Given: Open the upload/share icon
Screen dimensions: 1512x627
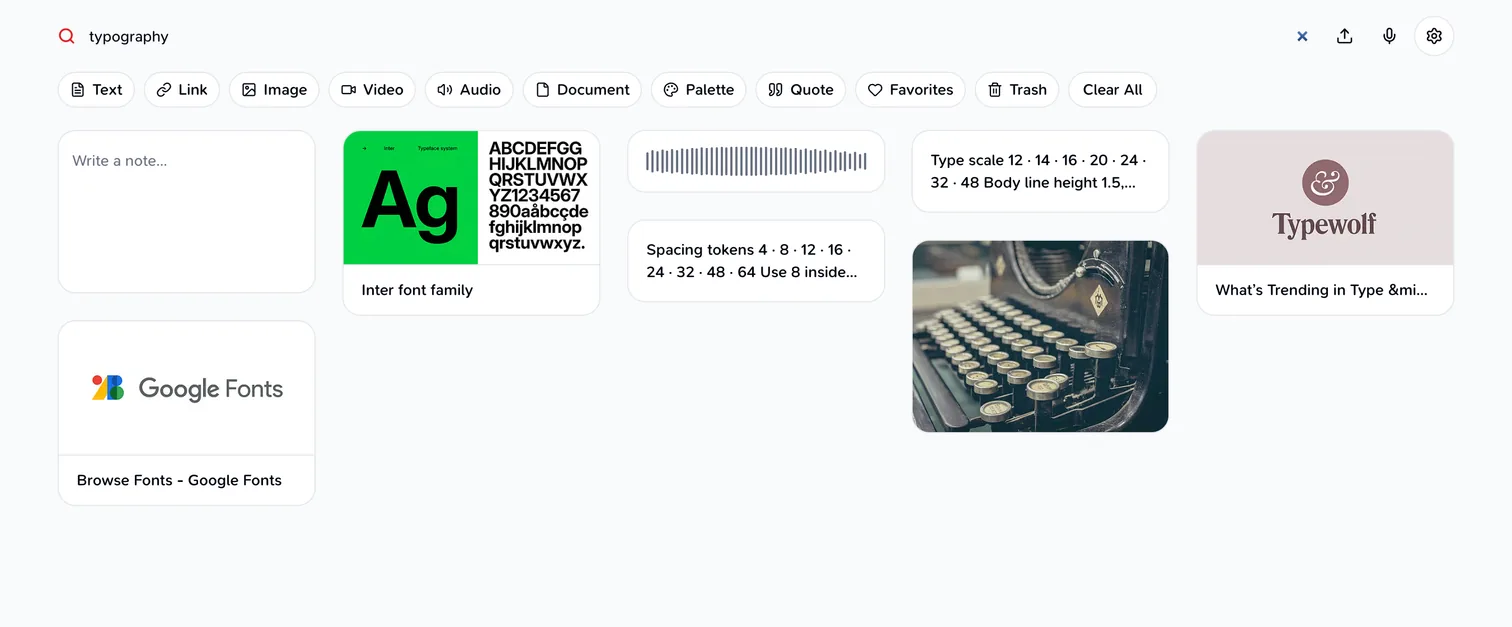Looking at the screenshot, I should [x=1345, y=36].
